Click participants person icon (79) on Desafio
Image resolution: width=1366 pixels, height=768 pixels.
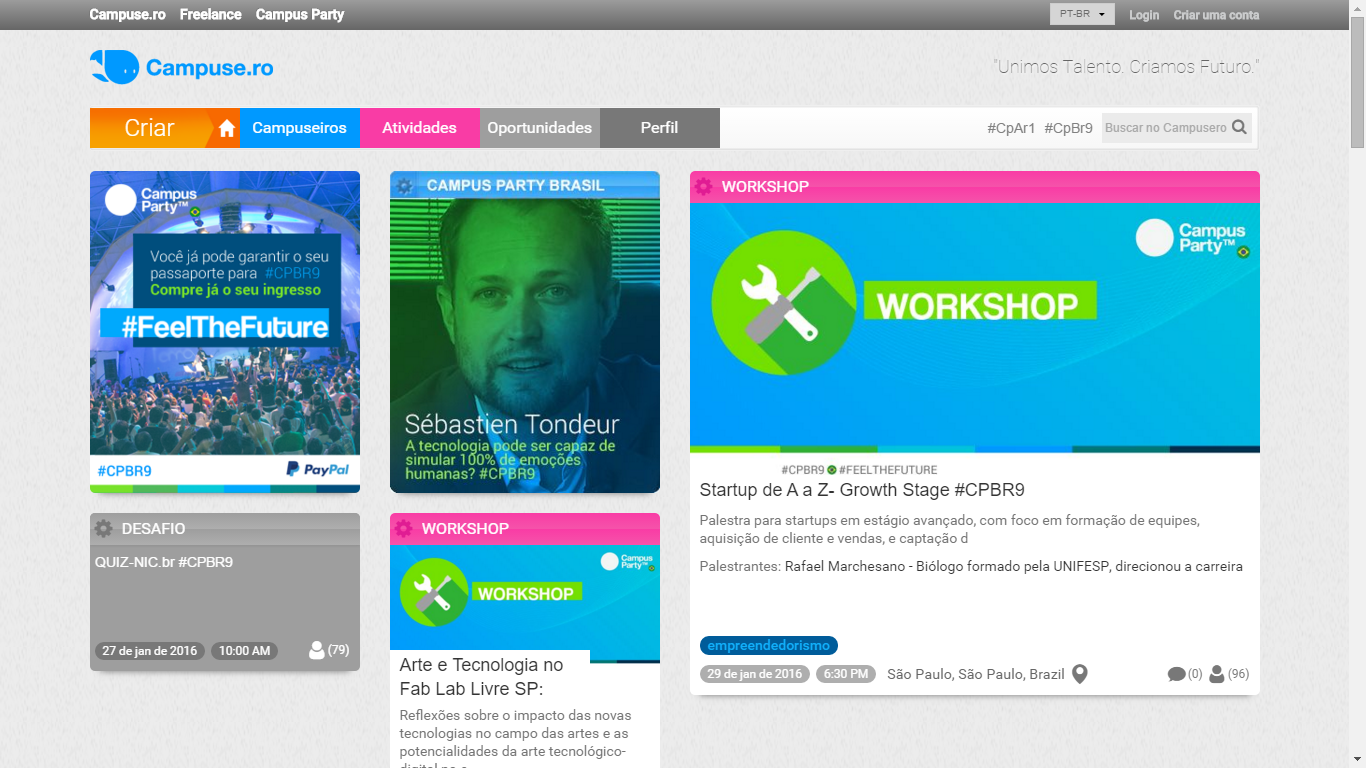coord(317,651)
